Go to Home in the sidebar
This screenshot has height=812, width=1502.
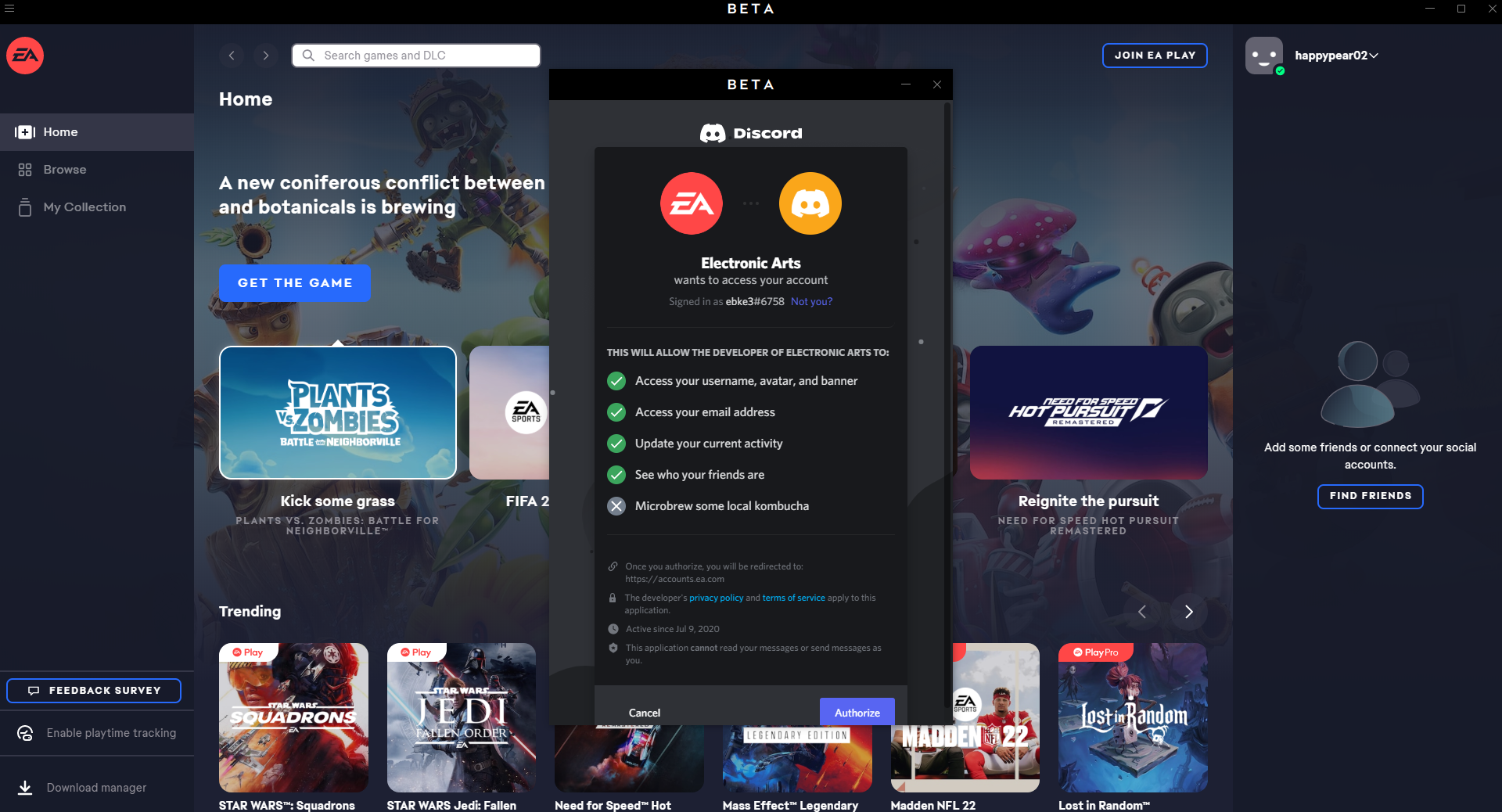pos(60,132)
